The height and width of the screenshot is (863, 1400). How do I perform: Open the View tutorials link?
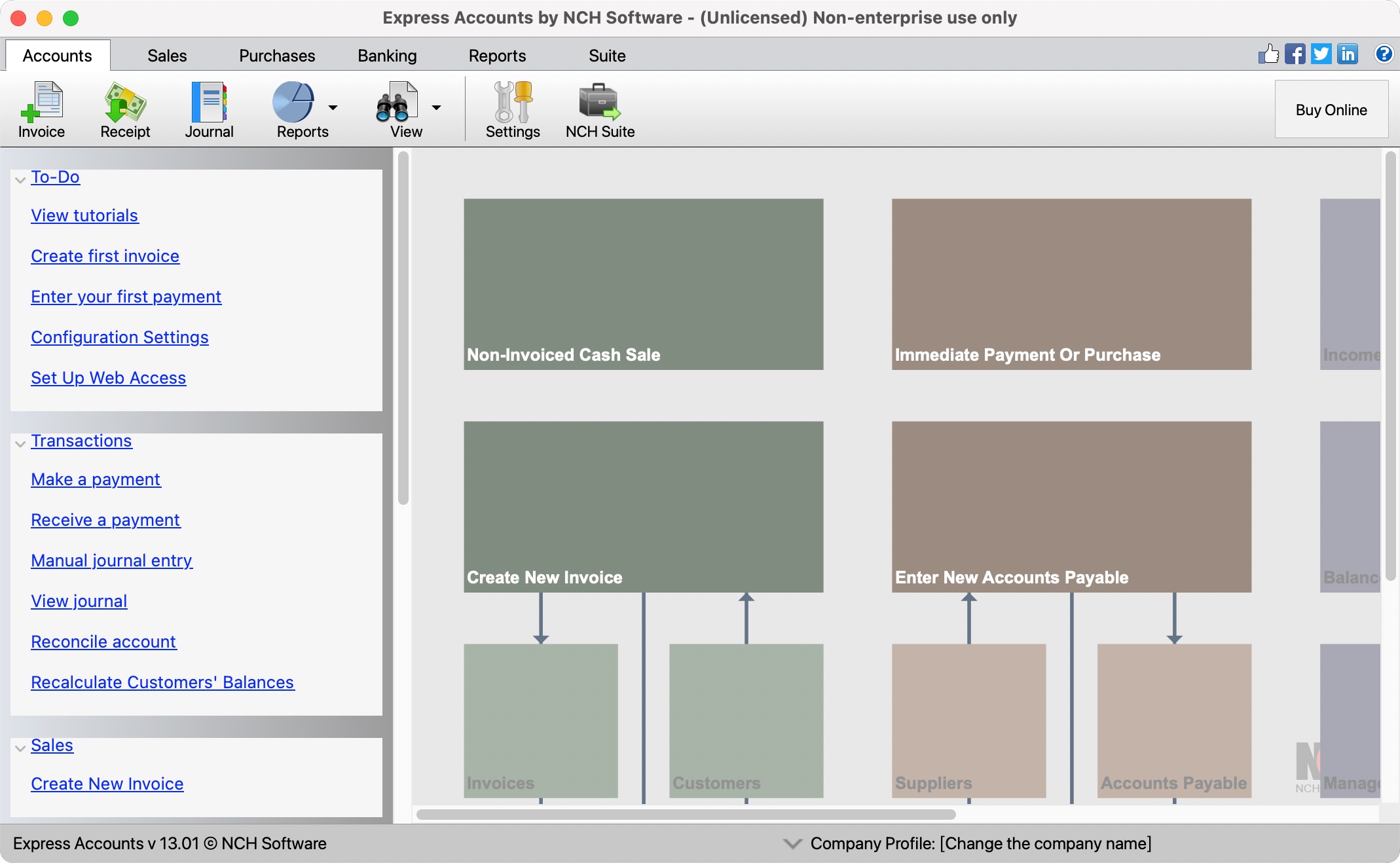pyautogui.click(x=84, y=215)
